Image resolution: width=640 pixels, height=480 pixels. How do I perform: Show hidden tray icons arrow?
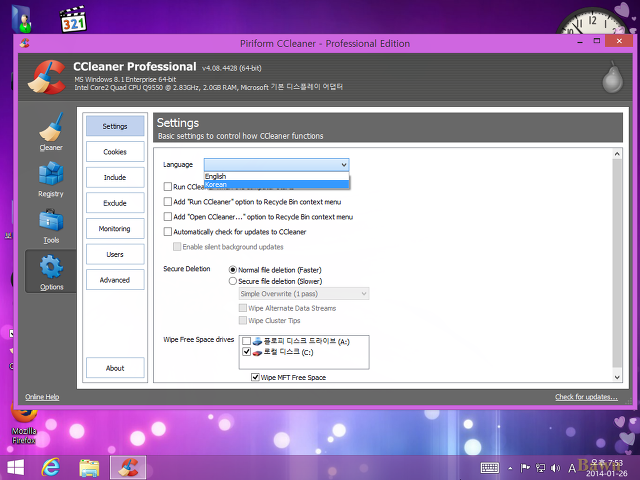click(x=510, y=468)
